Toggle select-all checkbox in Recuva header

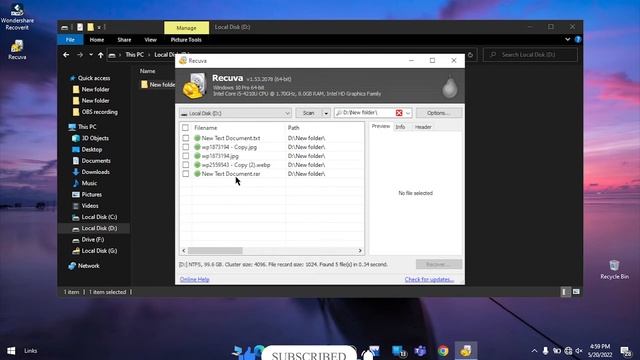(185, 128)
